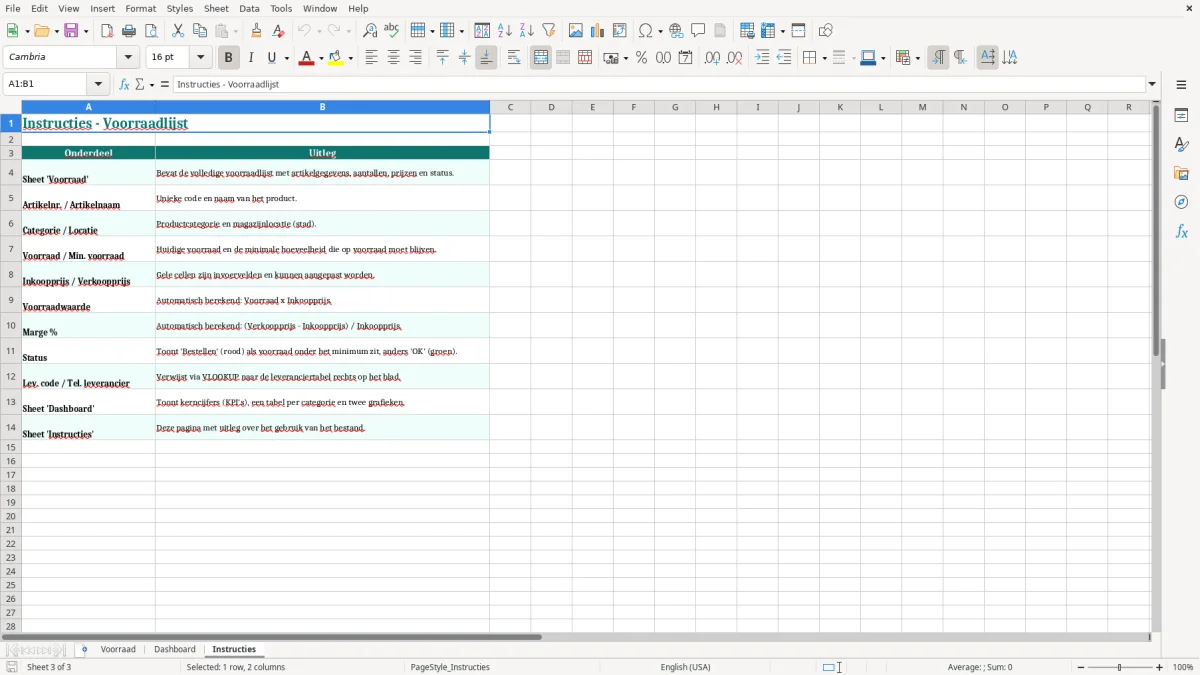The image size is (1200, 675).
Task: Click column header C
Action: pyautogui.click(x=510, y=107)
